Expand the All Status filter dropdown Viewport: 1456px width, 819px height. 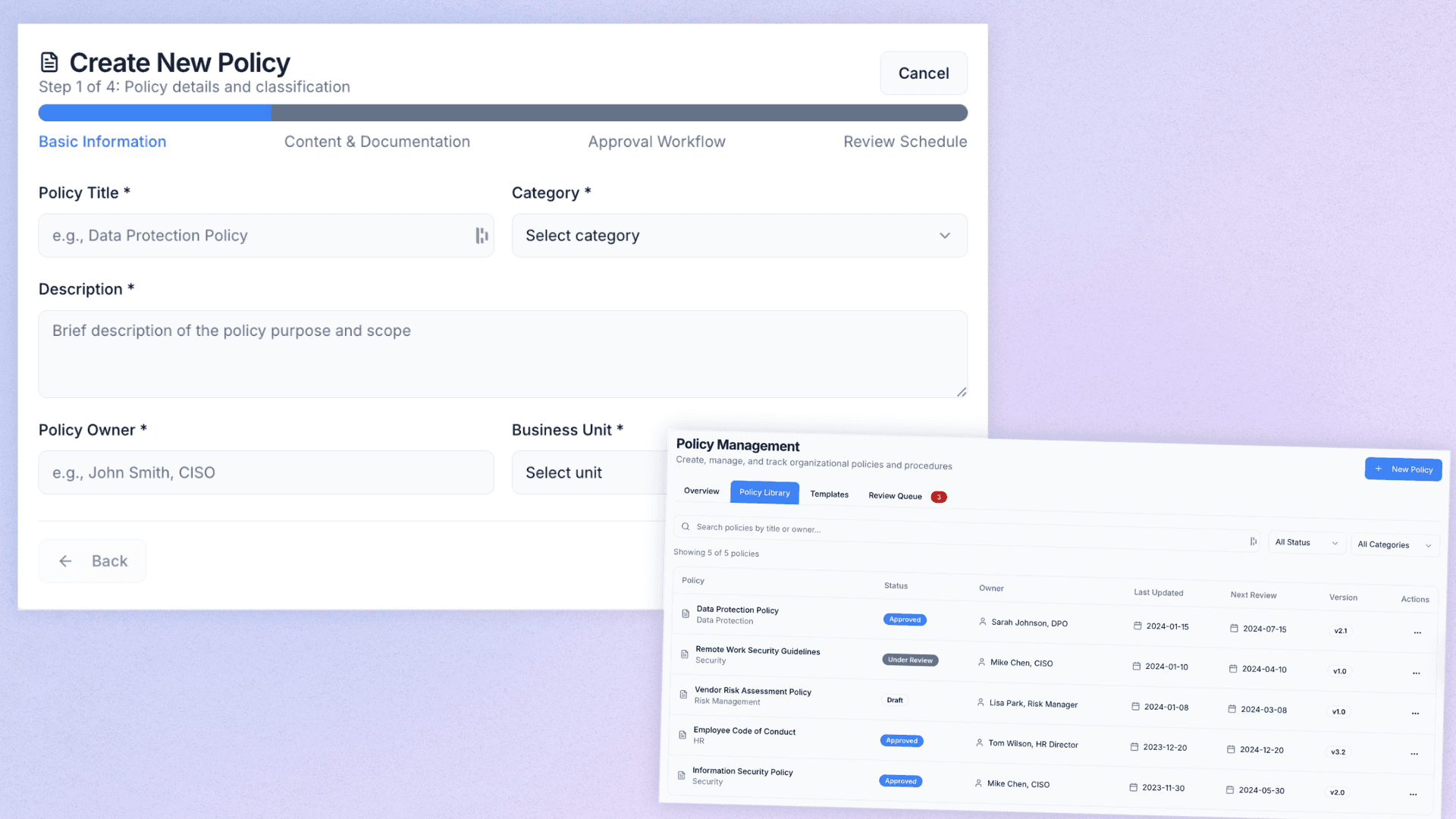click(x=1306, y=543)
